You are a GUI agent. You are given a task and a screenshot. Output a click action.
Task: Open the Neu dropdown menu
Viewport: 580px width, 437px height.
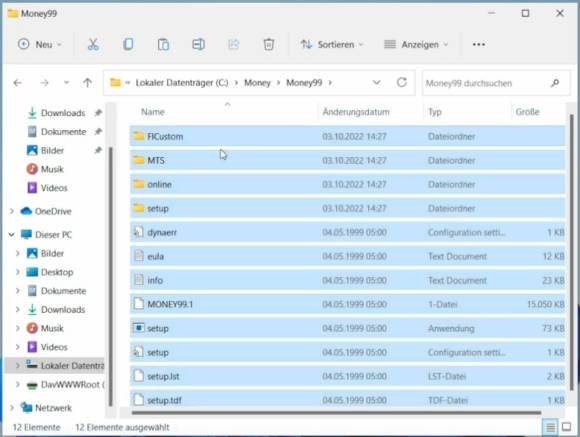[x=40, y=44]
